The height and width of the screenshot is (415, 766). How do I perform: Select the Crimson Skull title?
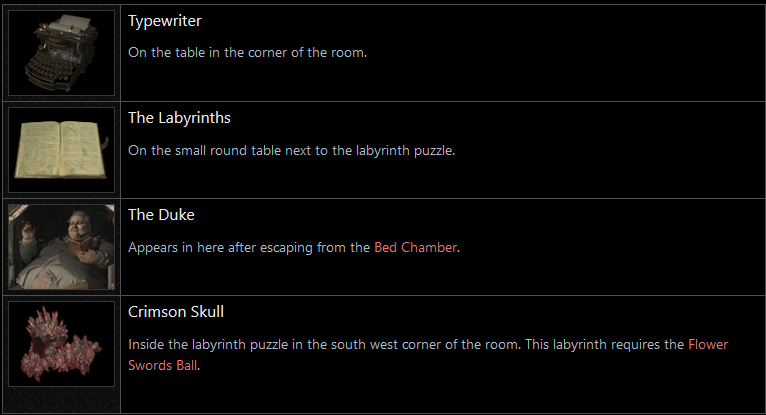point(175,312)
